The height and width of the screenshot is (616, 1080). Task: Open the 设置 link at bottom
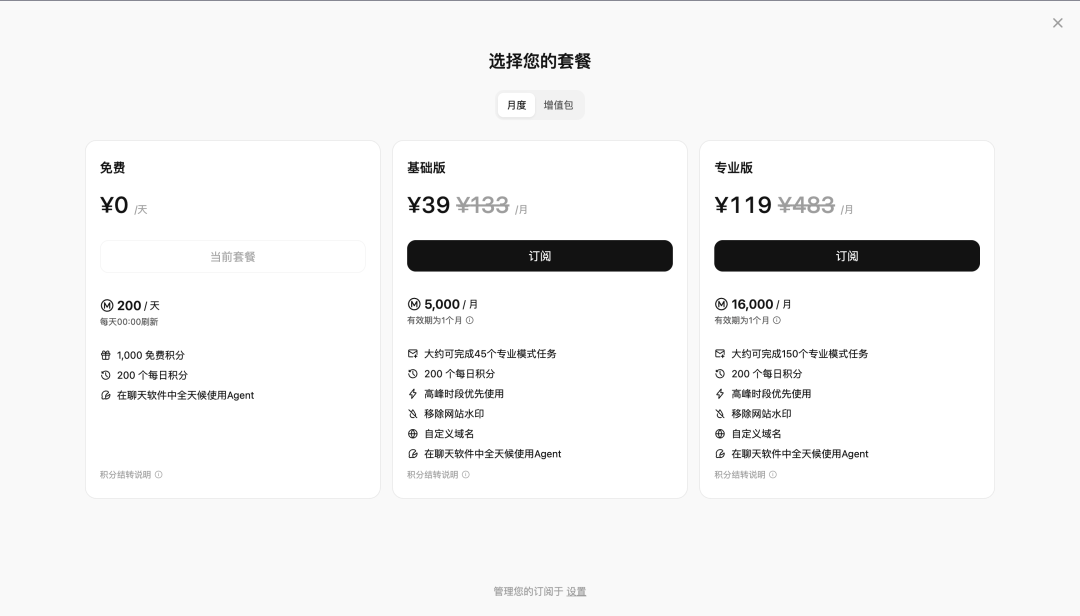[x=576, y=592]
